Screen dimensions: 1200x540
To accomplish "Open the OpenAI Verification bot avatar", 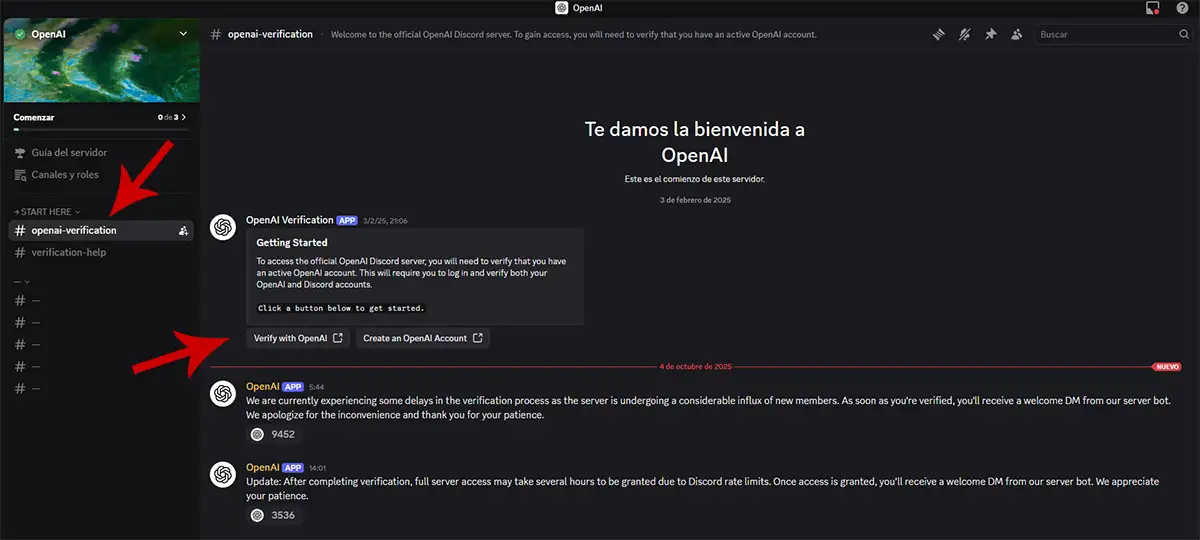I will tap(223, 227).
